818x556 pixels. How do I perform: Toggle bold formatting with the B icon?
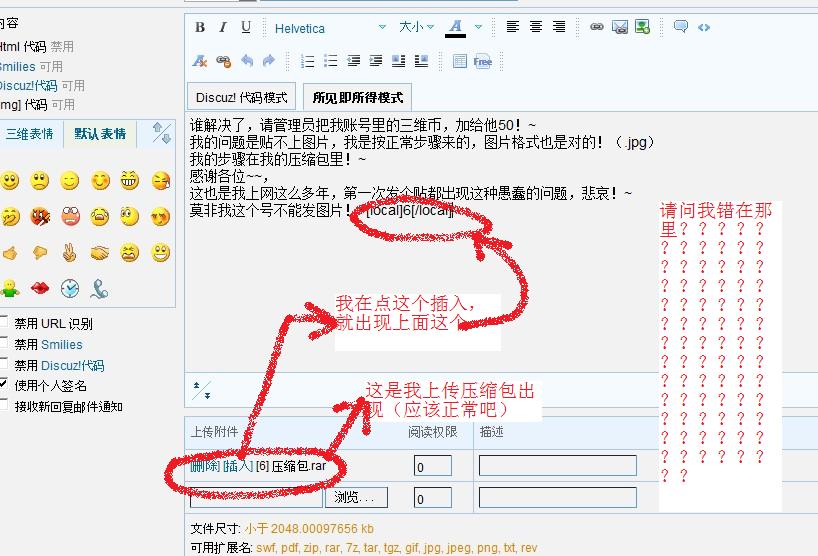pos(200,27)
